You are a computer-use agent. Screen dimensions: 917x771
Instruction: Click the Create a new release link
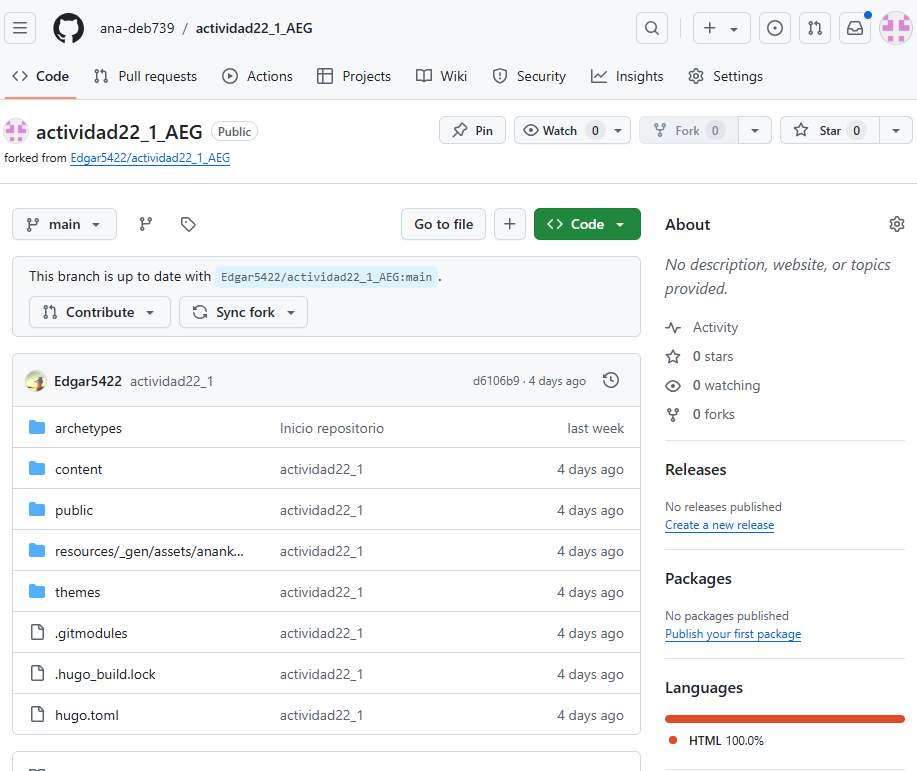click(719, 525)
